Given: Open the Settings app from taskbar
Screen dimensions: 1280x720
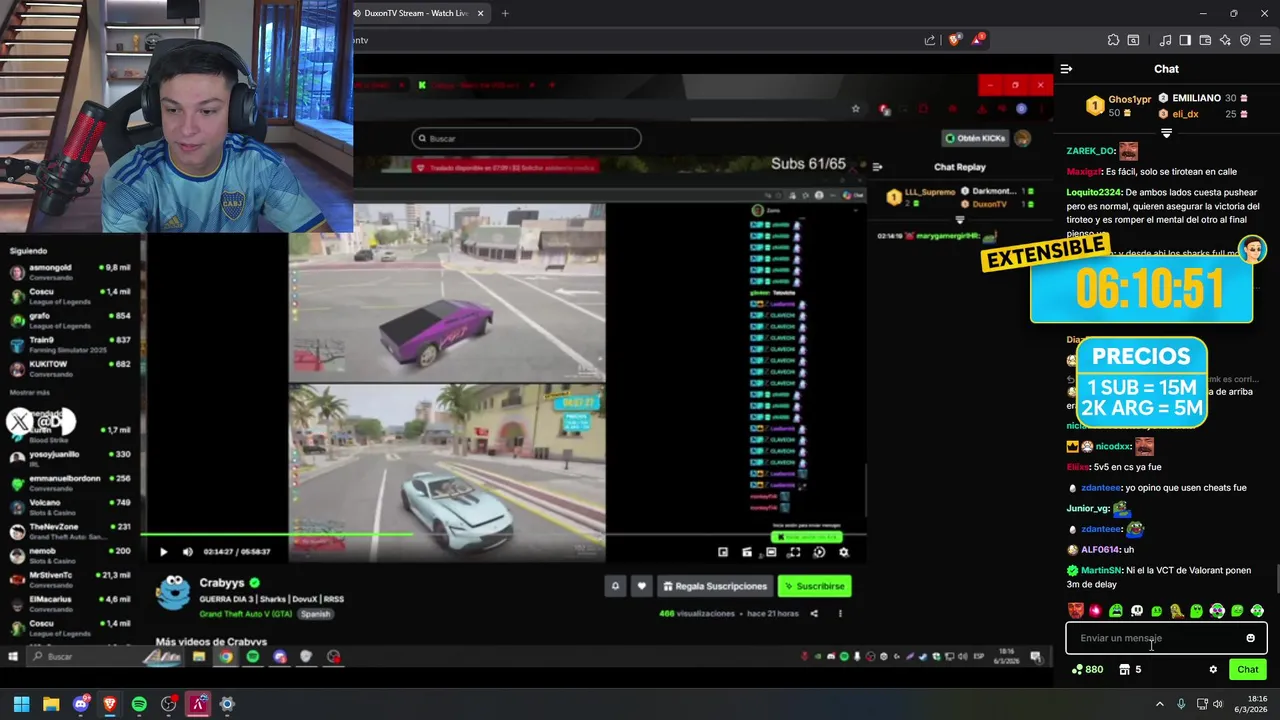Looking at the screenshot, I should coord(227,704).
